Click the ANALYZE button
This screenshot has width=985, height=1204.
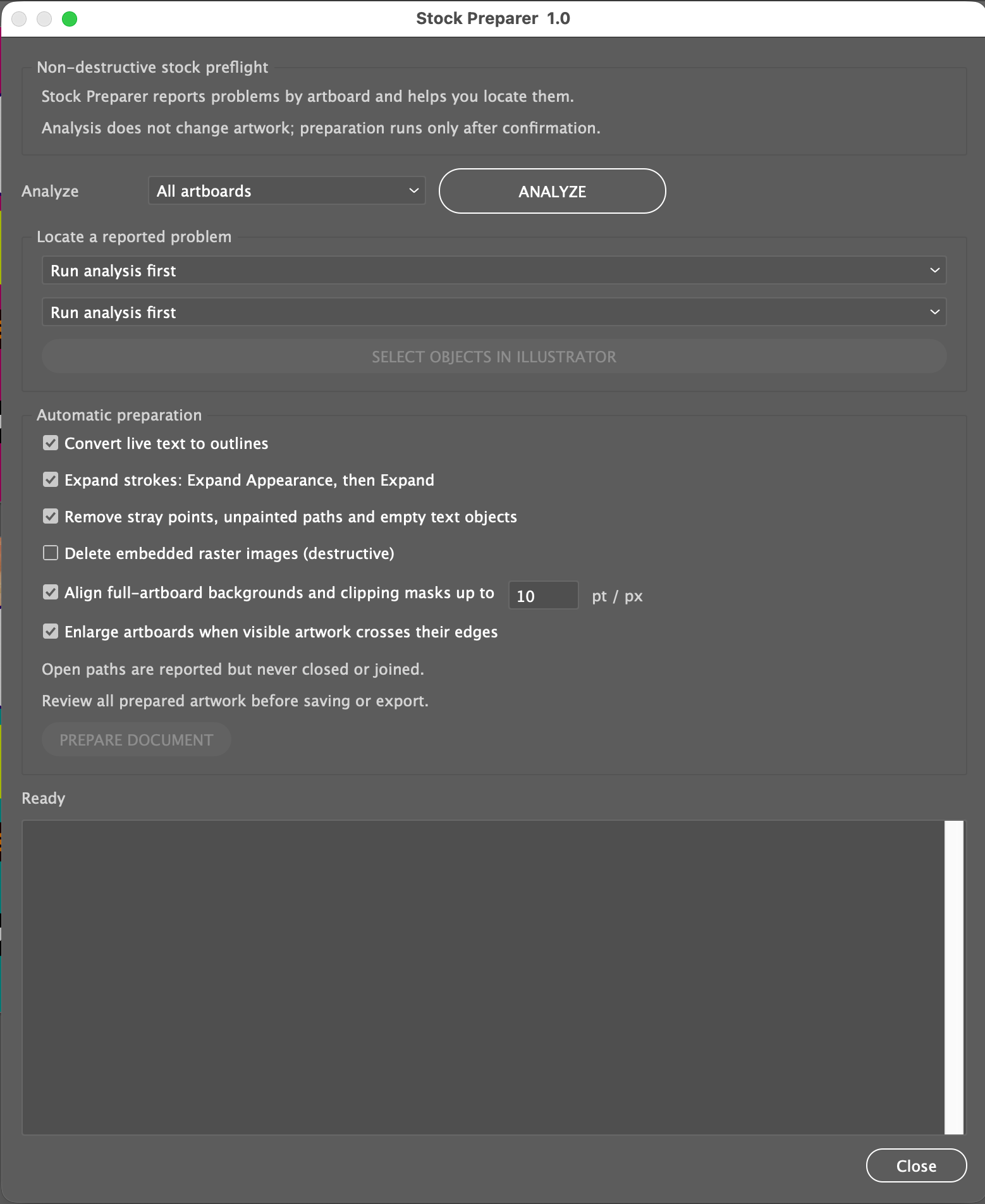pyautogui.click(x=552, y=191)
